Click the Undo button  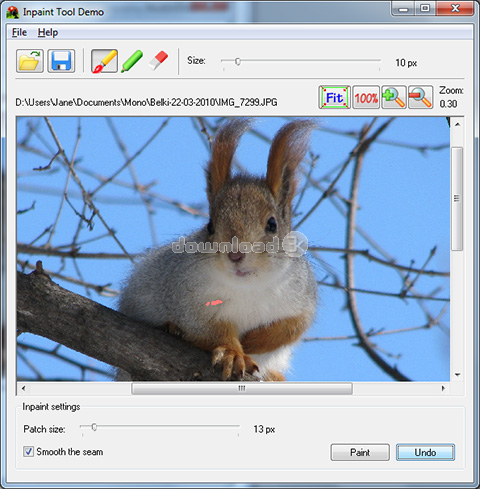tap(425, 452)
